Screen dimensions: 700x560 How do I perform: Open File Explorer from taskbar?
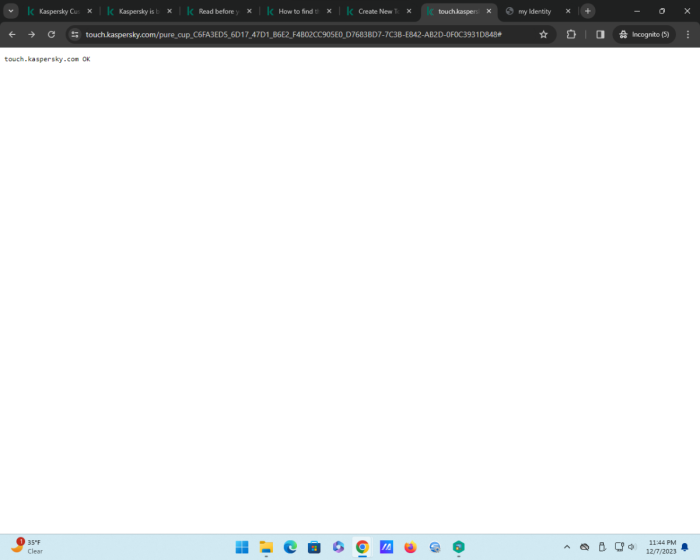click(x=266, y=547)
